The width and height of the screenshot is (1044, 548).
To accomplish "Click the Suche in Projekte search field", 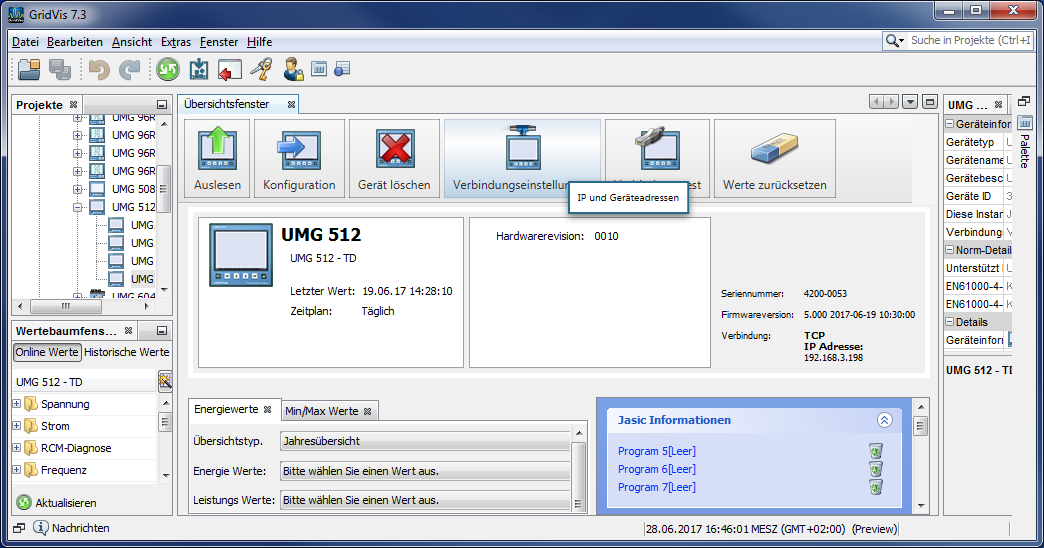I will [x=970, y=41].
